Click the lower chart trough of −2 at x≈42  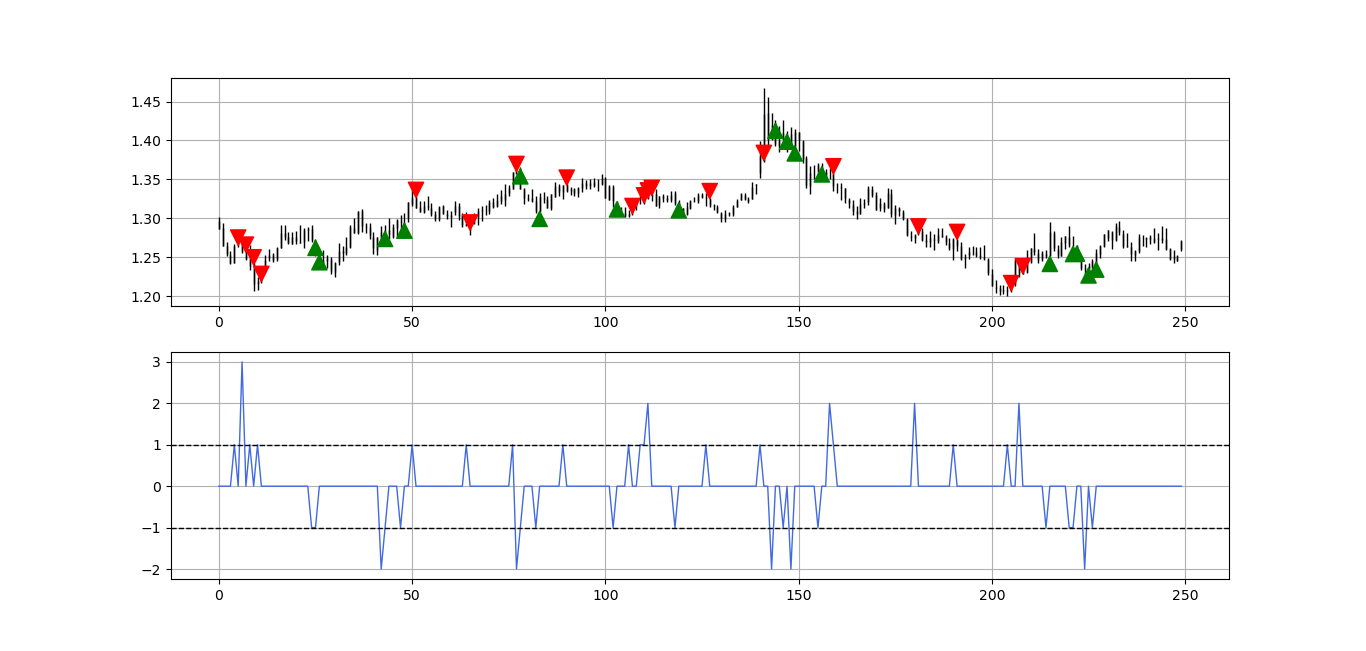(x=381, y=567)
